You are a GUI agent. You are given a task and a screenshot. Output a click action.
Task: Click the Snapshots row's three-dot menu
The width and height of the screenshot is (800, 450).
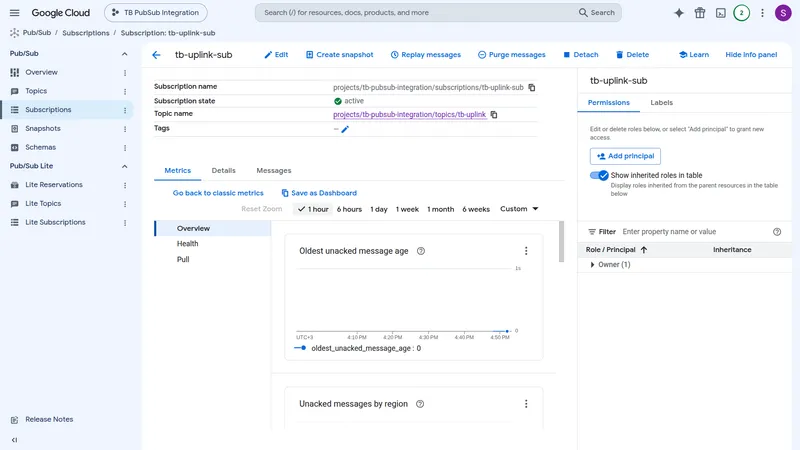pos(125,129)
